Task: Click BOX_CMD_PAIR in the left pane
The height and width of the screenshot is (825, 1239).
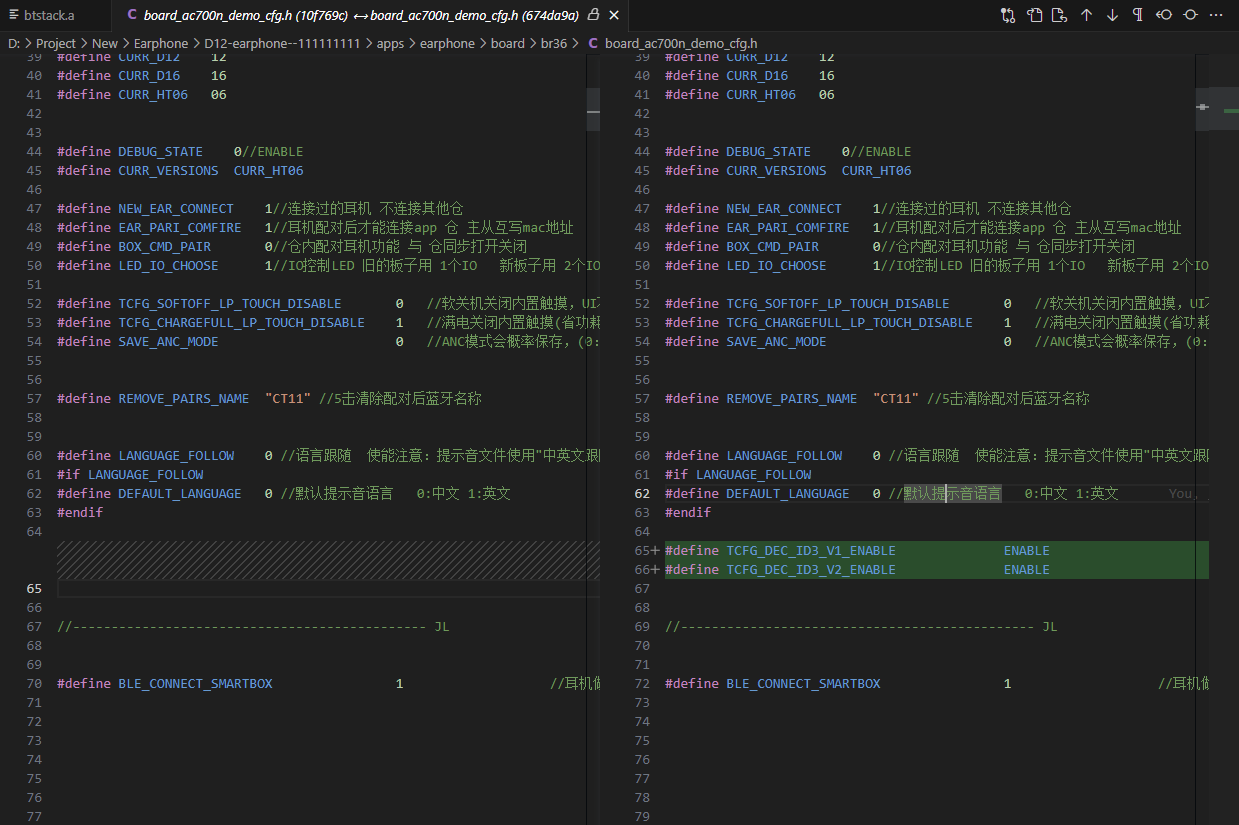Action: click(x=165, y=247)
